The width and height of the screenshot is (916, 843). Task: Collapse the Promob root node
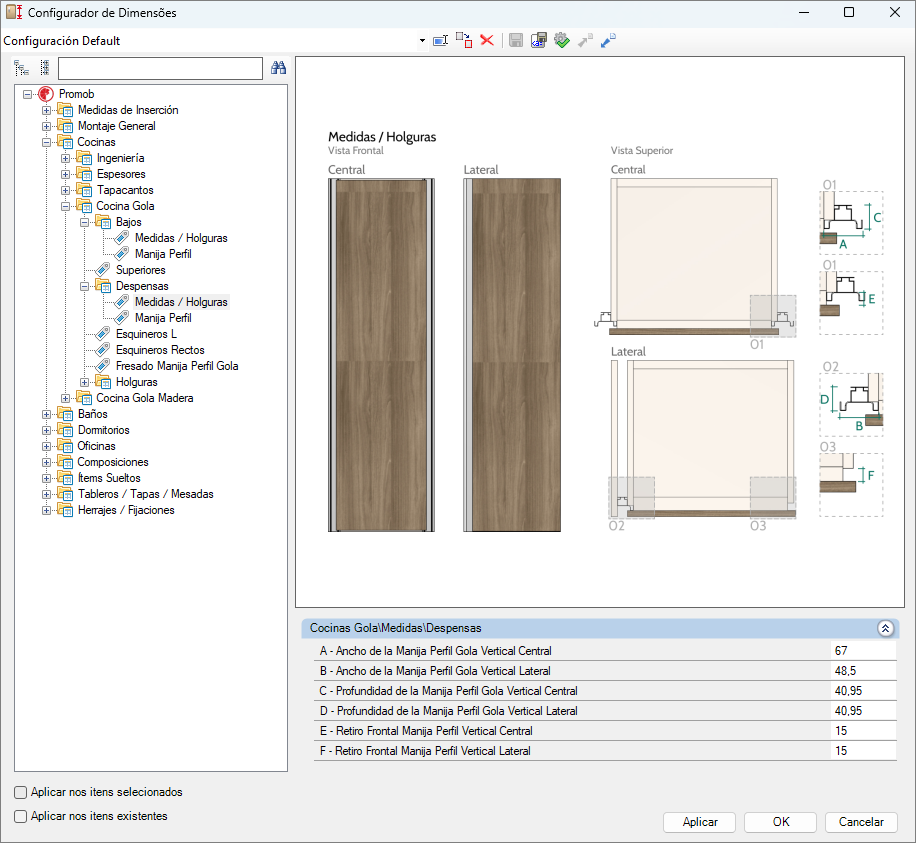[27, 94]
